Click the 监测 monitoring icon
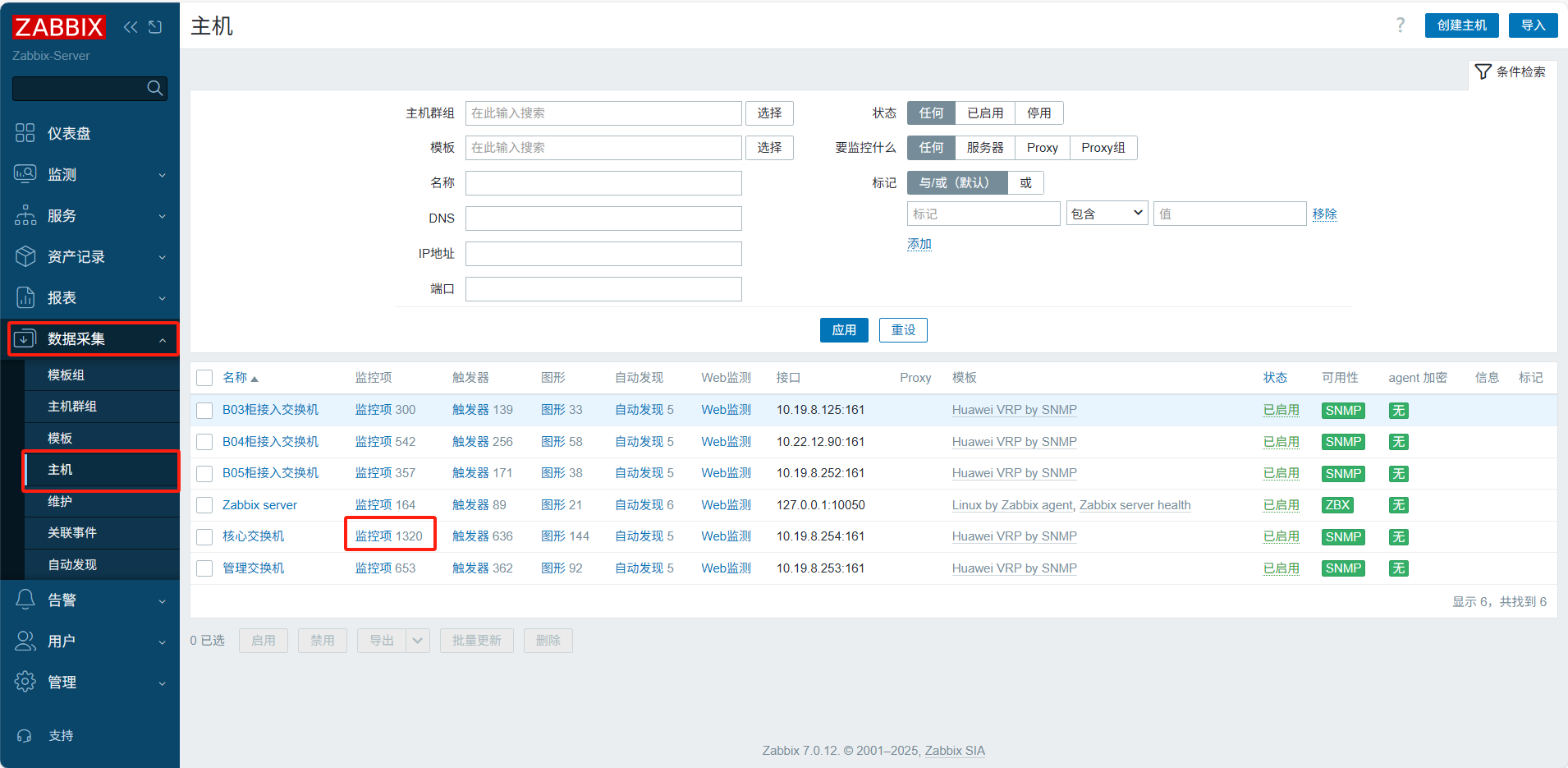This screenshot has height=768, width=1568. tap(25, 174)
